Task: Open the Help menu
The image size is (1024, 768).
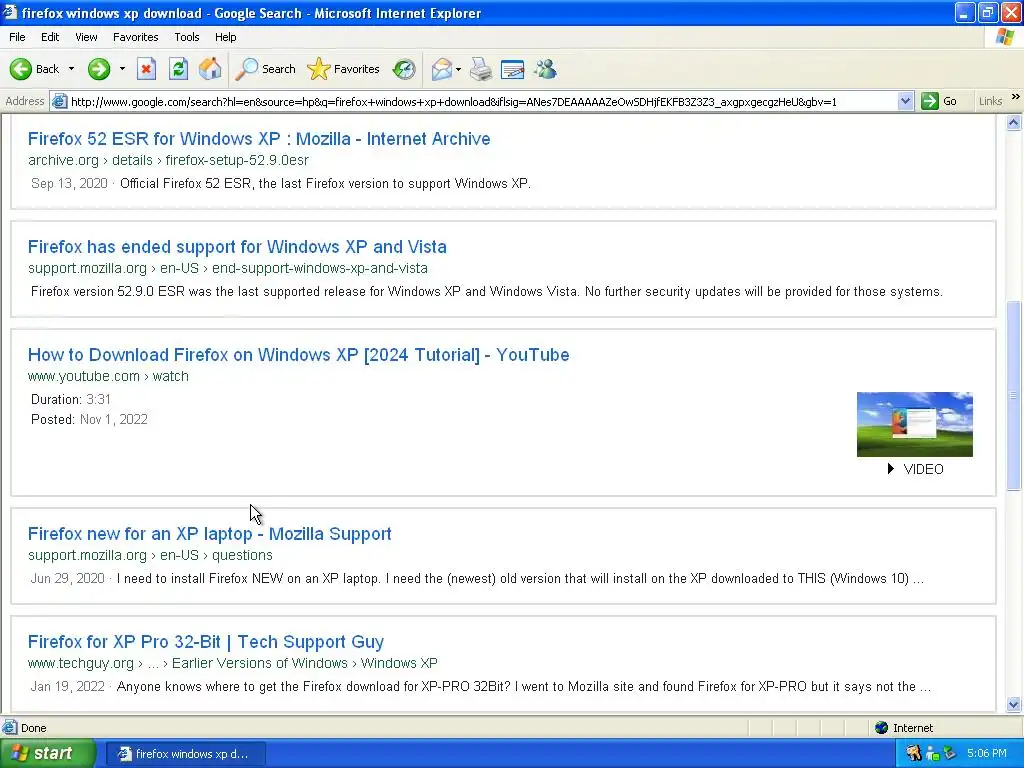Action: (225, 37)
